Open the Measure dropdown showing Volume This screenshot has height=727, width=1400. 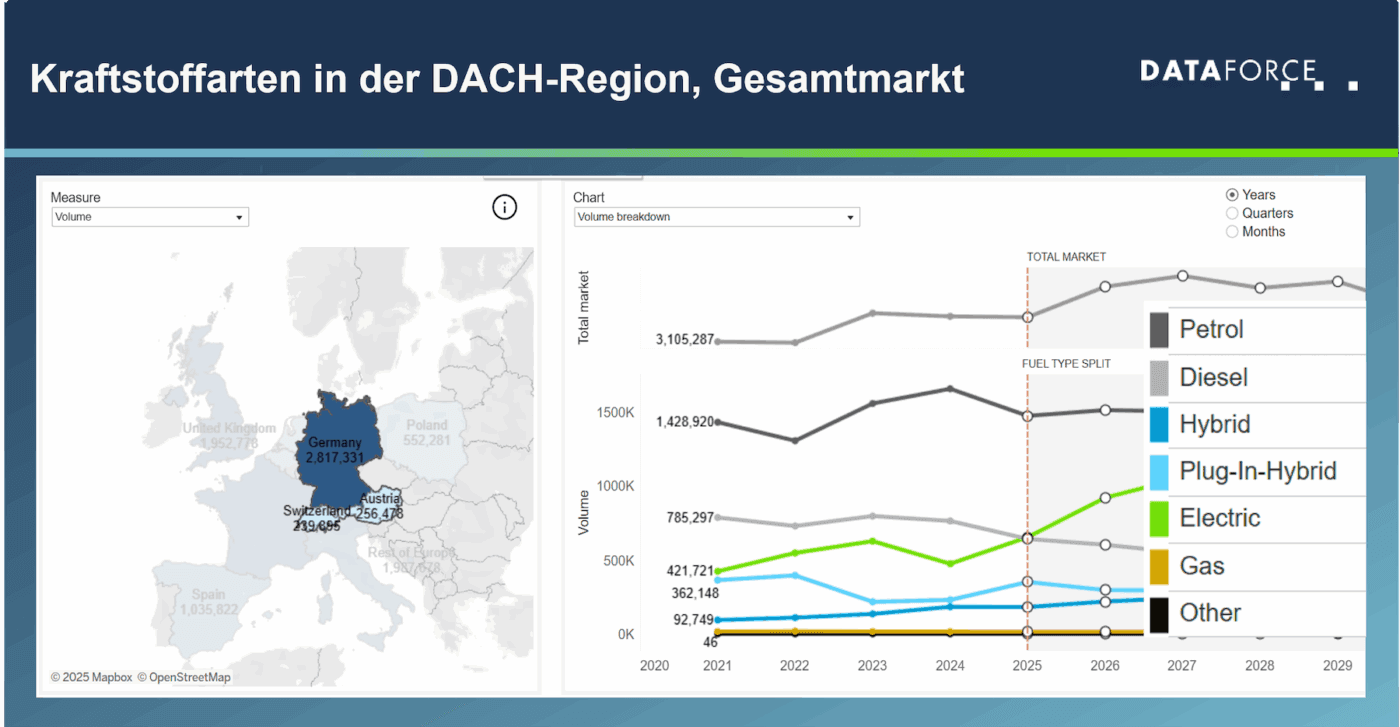[x=150, y=217]
